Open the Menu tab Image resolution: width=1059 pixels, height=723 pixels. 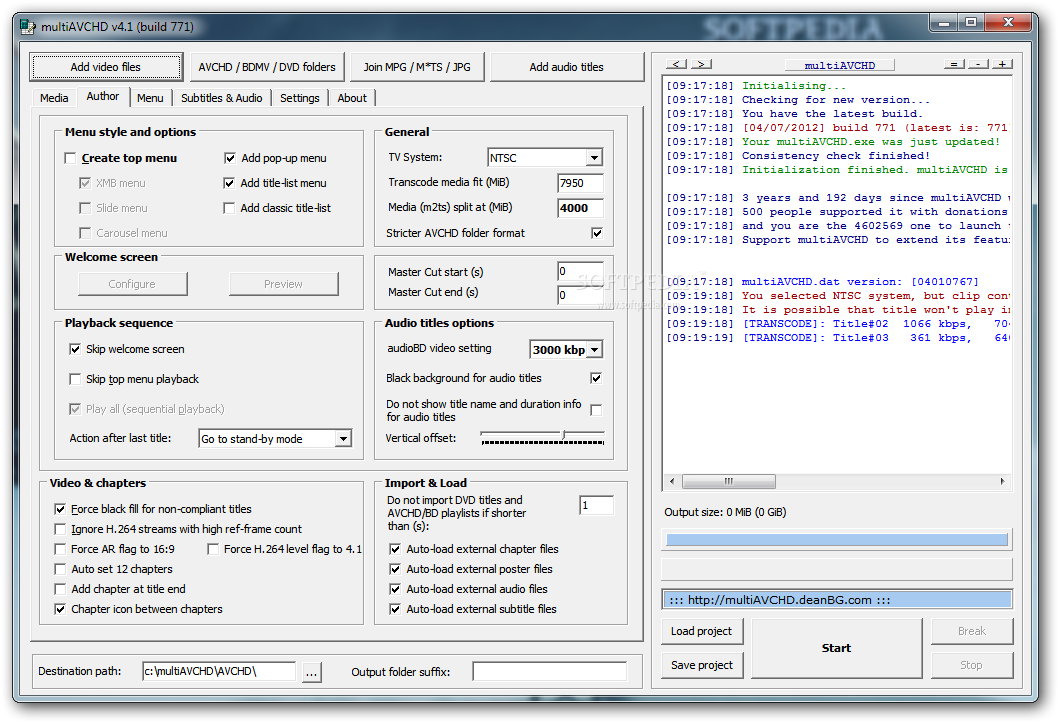click(150, 98)
